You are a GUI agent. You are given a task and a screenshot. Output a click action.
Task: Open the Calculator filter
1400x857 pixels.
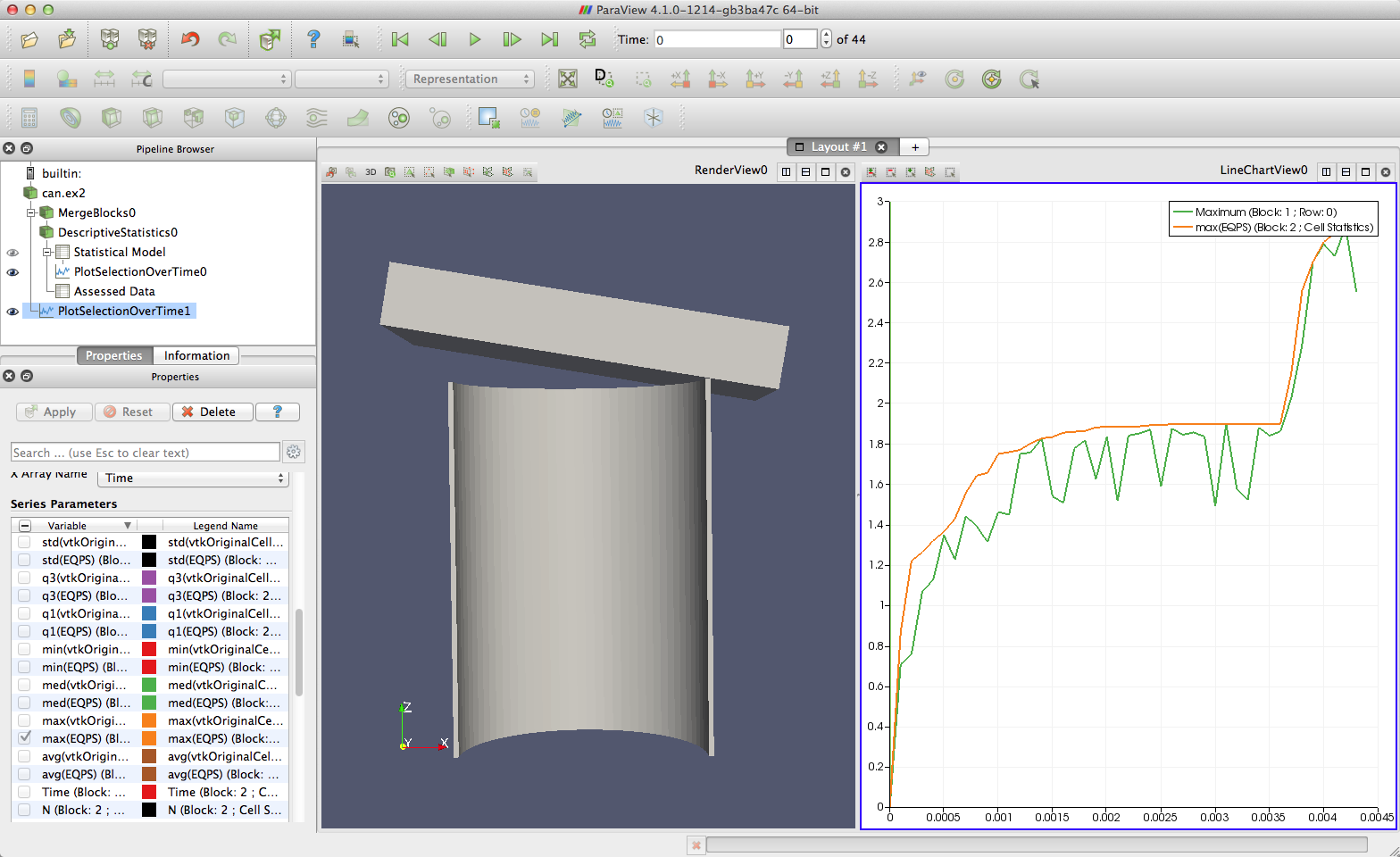click(x=29, y=118)
